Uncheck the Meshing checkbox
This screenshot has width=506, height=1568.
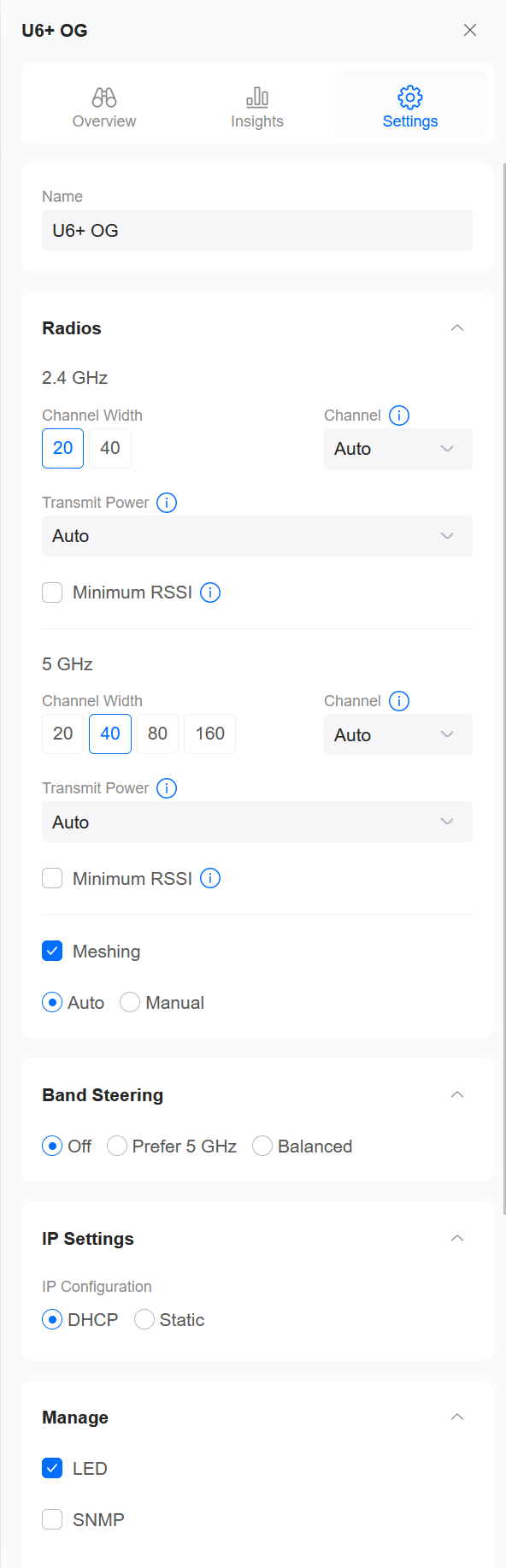[x=52, y=951]
